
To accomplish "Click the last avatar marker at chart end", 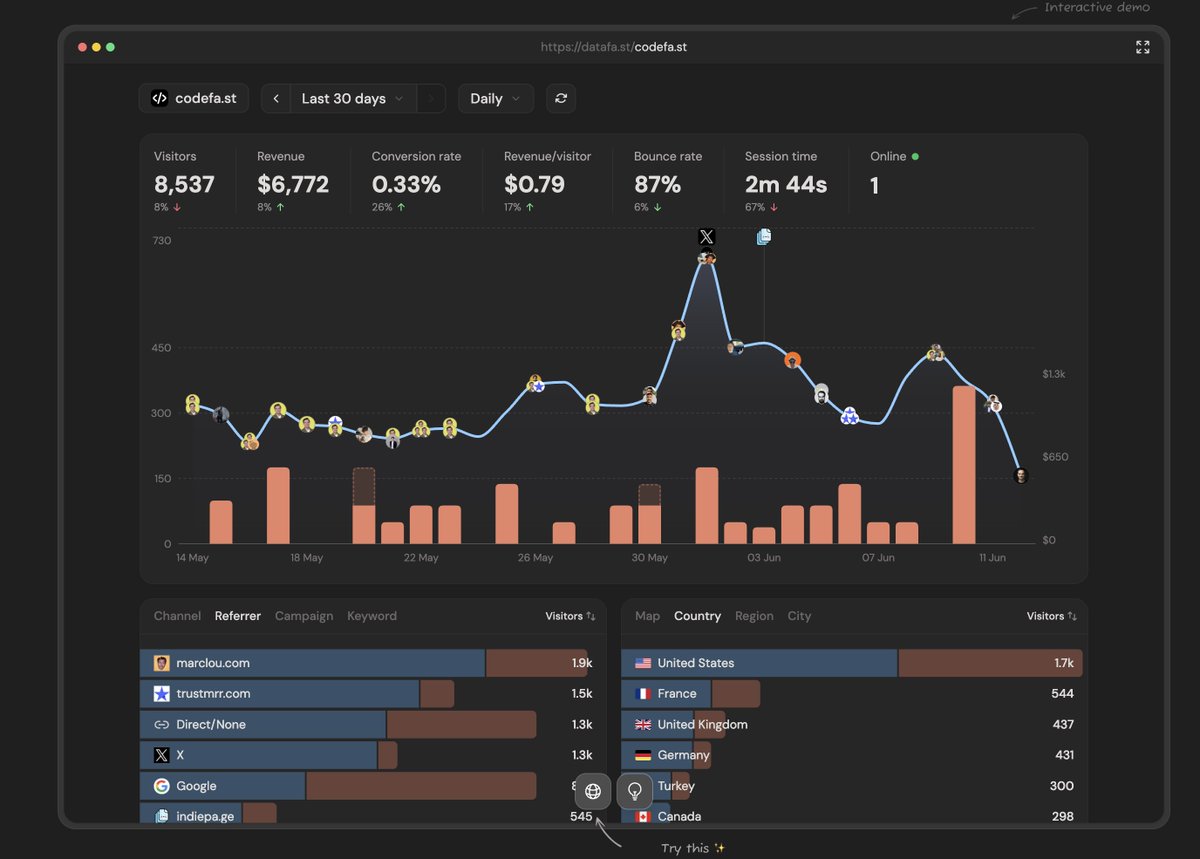I will [1021, 475].
